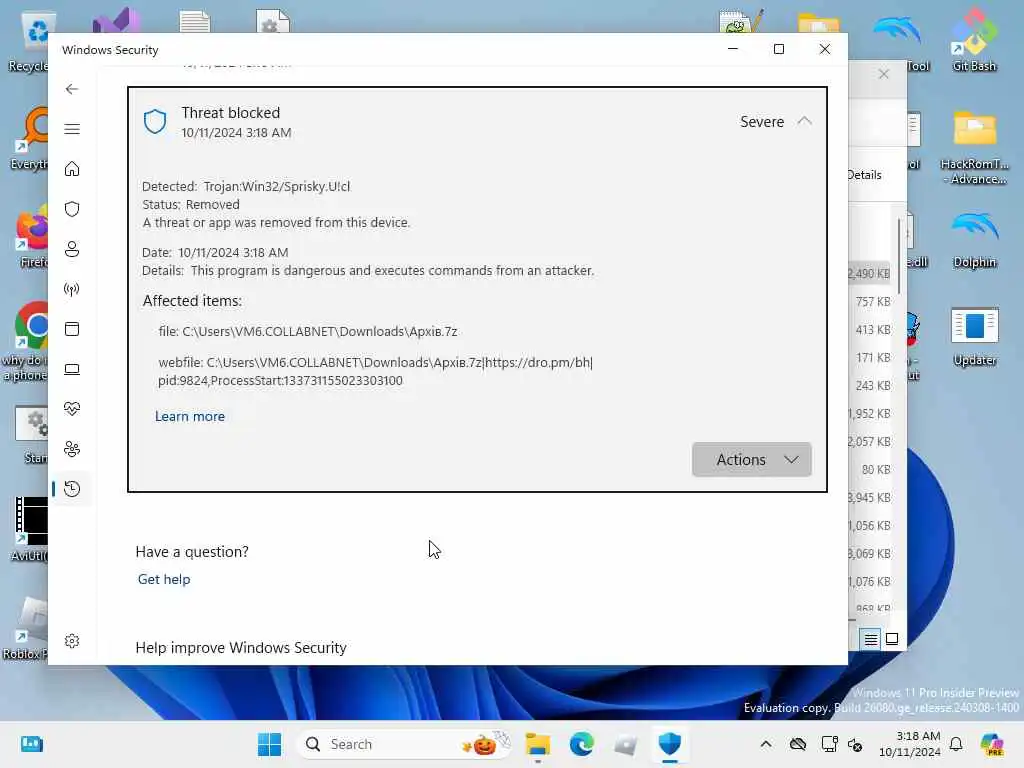Open Device performance & health heart icon
The image size is (1024, 768).
72,409
